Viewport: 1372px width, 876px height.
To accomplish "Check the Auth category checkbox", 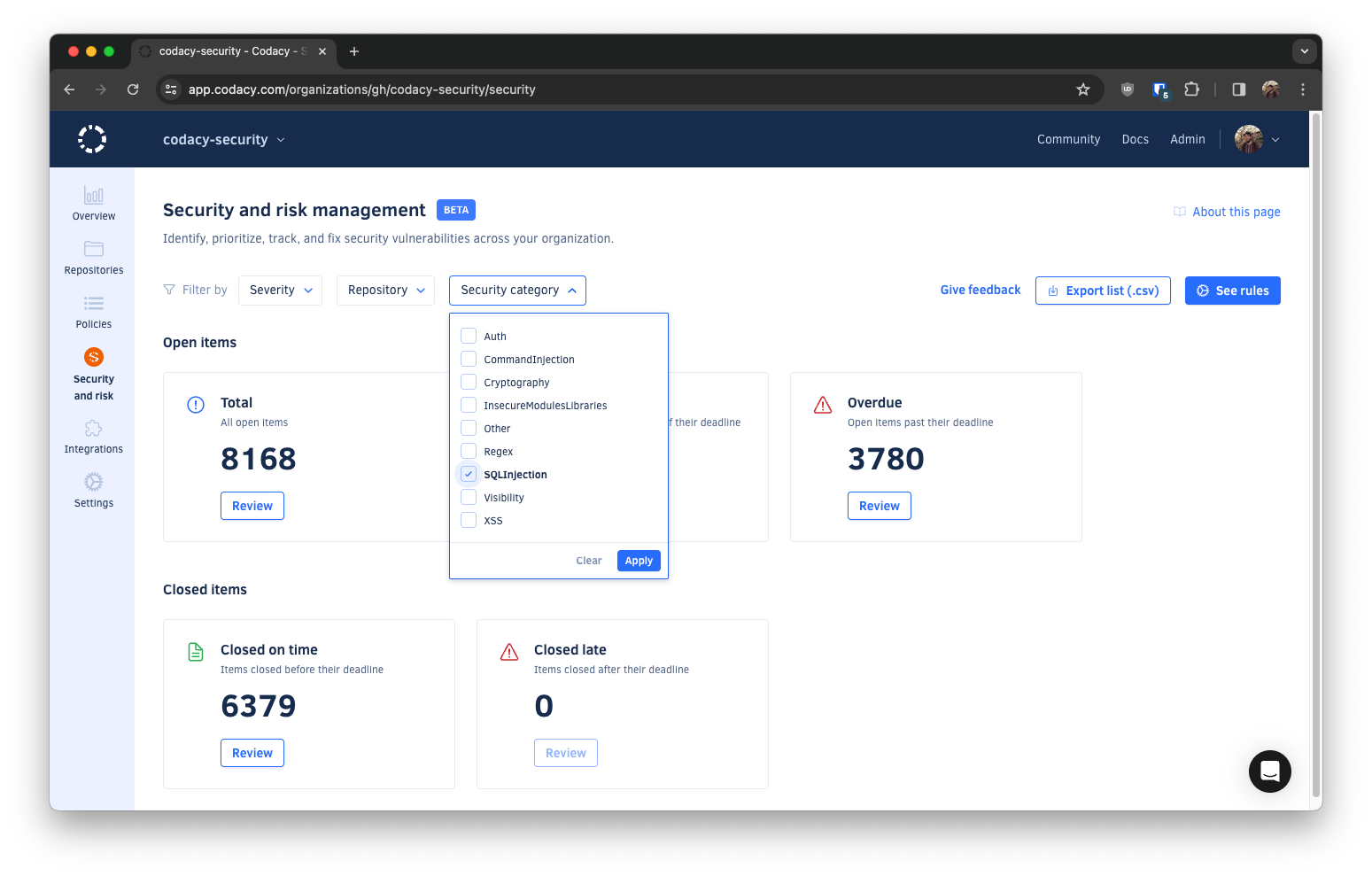I will tap(469, 336).
